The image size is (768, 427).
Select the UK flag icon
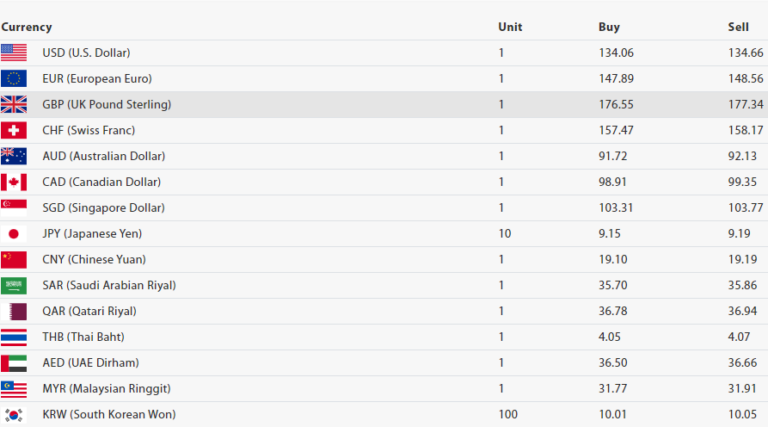[14, 105]
